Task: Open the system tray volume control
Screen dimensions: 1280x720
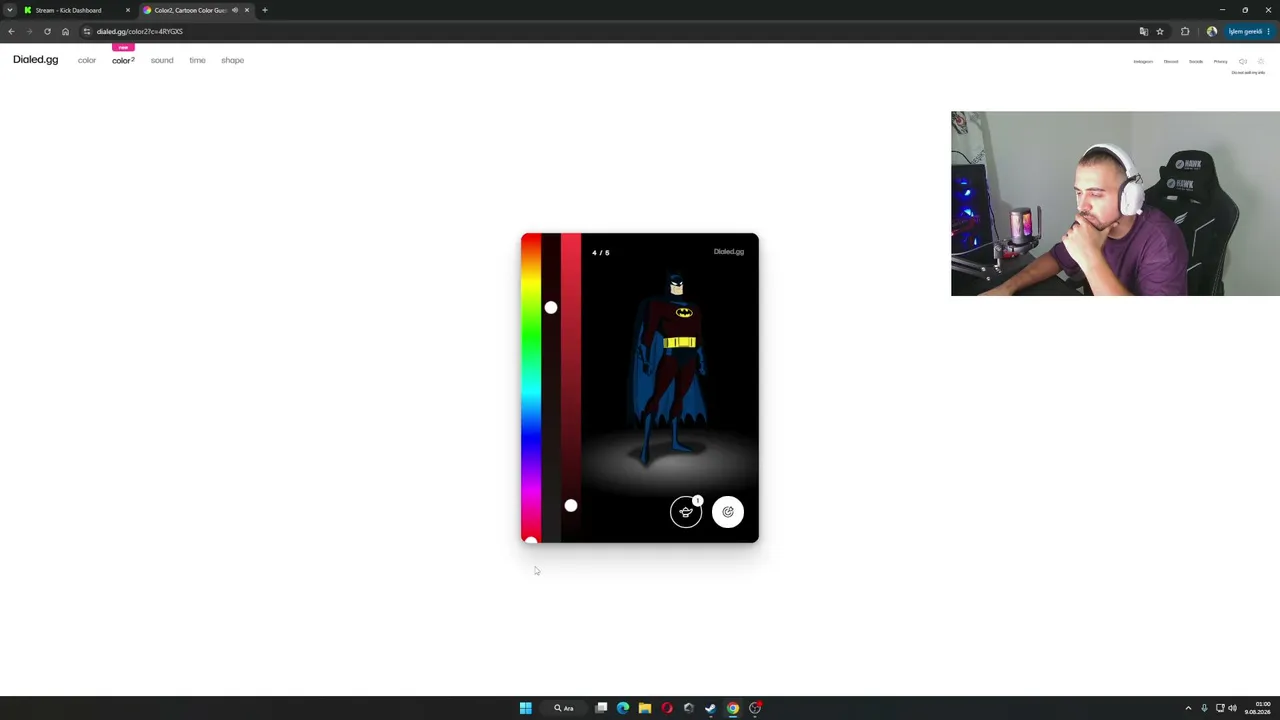Action: (1232, 708)
